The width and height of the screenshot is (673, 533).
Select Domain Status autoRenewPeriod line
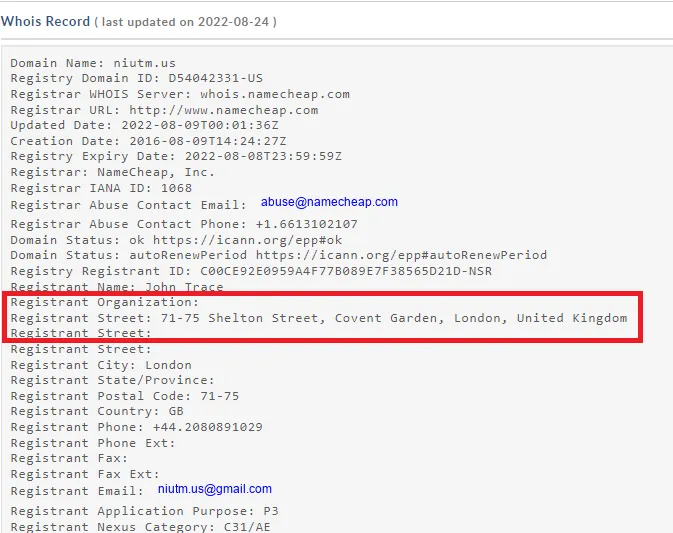click(279, 255)
